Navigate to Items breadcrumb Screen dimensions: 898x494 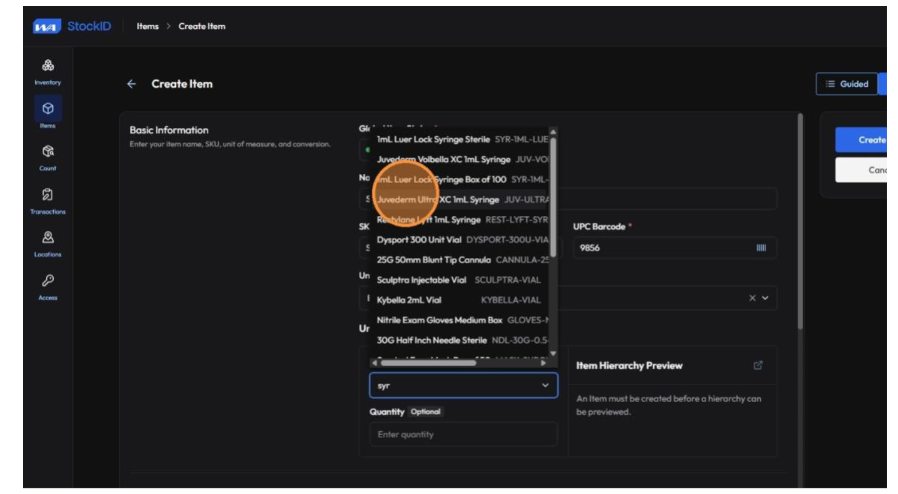[147, 26]
